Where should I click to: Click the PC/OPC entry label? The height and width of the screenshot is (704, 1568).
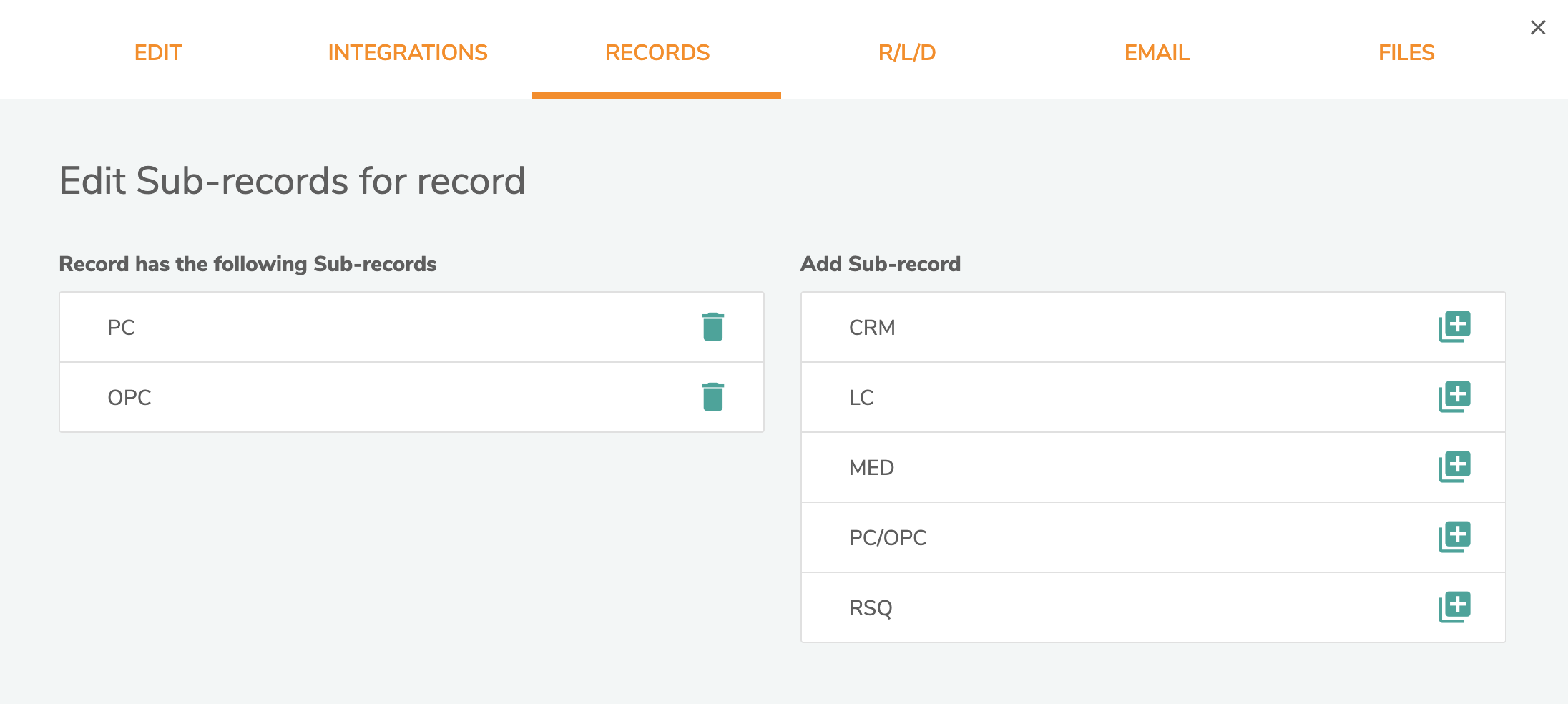(887, 538)
